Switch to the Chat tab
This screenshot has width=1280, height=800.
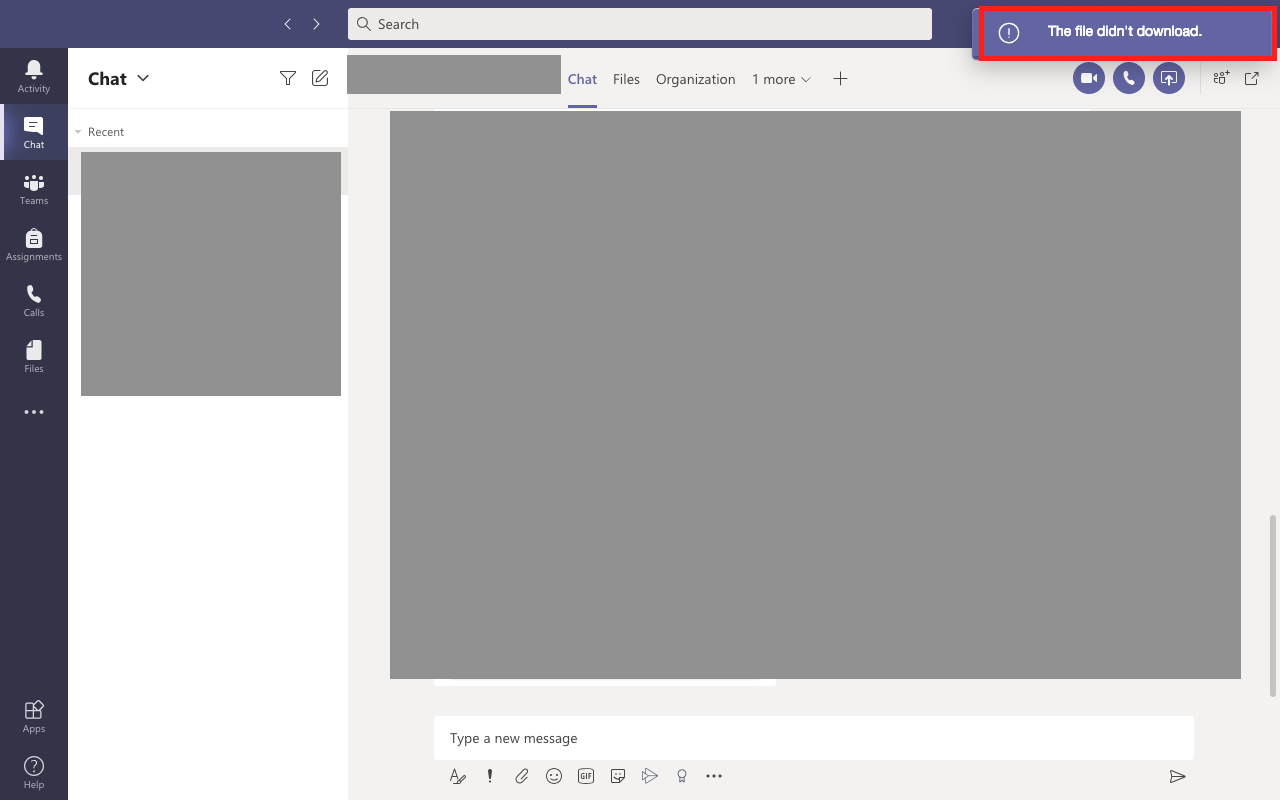click(582, 79)
